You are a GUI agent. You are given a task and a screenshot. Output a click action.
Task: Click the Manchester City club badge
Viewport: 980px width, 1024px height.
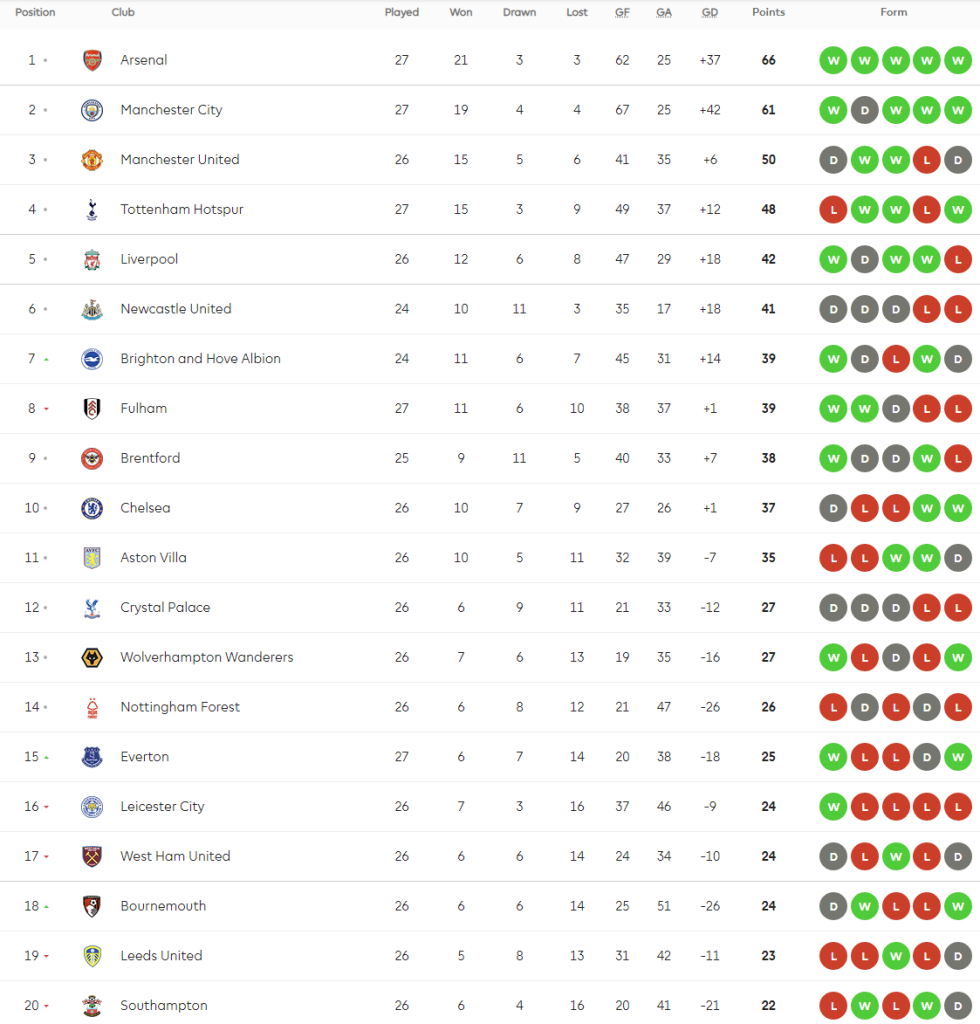(92, 110)
